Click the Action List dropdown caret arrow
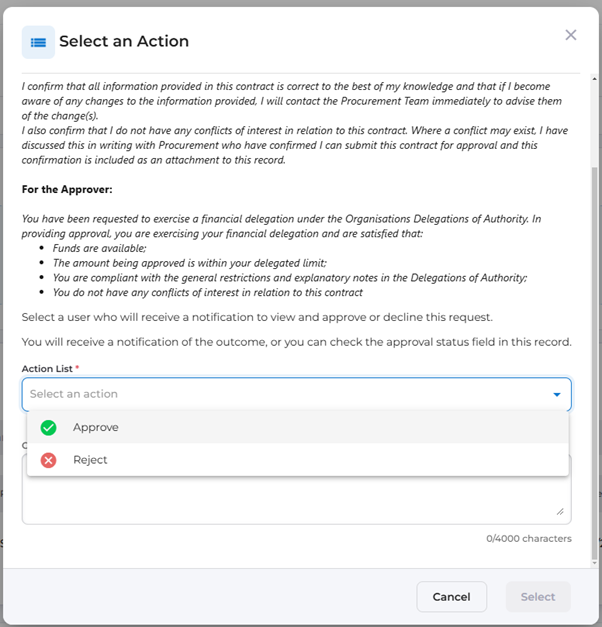Screen dimensions: 602x627 tap(557, 395)
